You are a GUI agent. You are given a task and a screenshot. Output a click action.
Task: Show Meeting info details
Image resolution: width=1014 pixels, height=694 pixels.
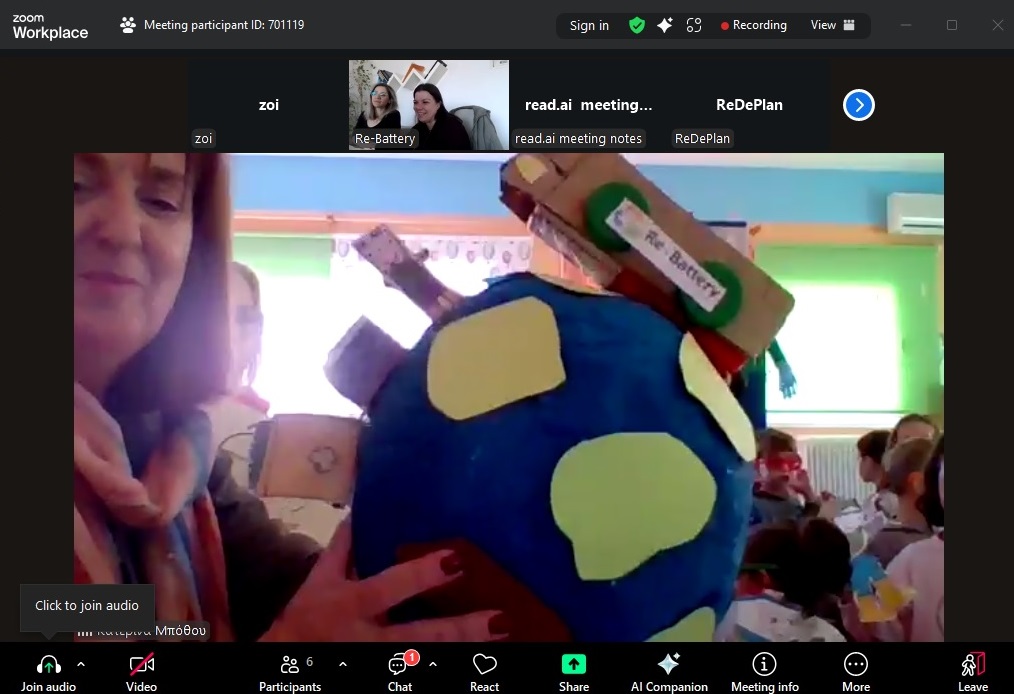tap(764, 665)
